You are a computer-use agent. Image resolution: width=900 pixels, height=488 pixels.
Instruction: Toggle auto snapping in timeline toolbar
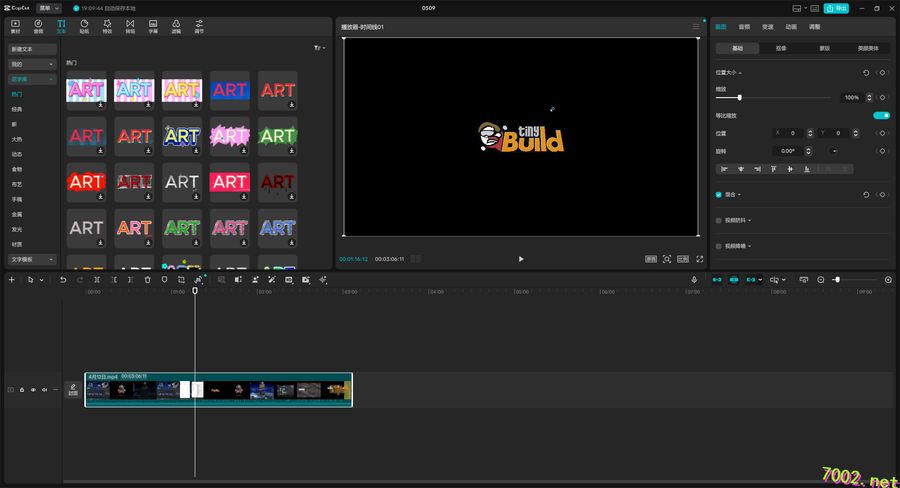coord(734,280)
